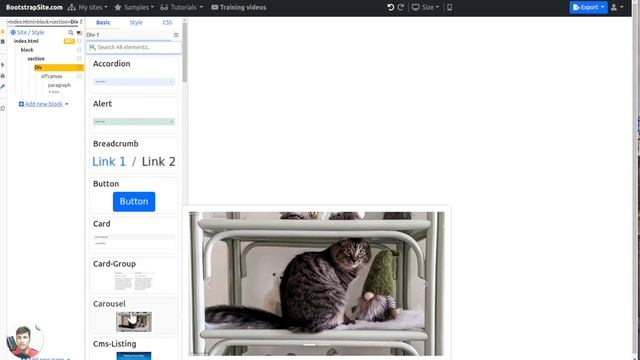Viewport: 640px width, 360px height.
Task: Click the US flag language icon
Action: tap(79, 33)
